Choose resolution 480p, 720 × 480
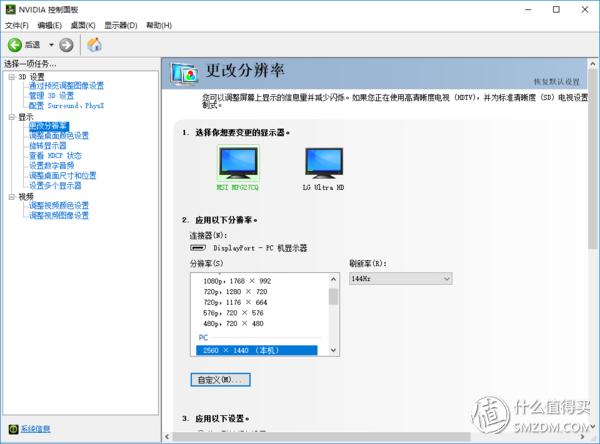600x444 pixels. pyautogui.click(x=233, y=324)
